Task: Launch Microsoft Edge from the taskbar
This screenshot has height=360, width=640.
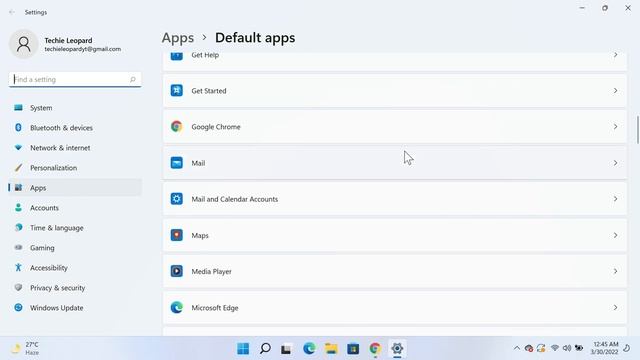Action: 309,349
